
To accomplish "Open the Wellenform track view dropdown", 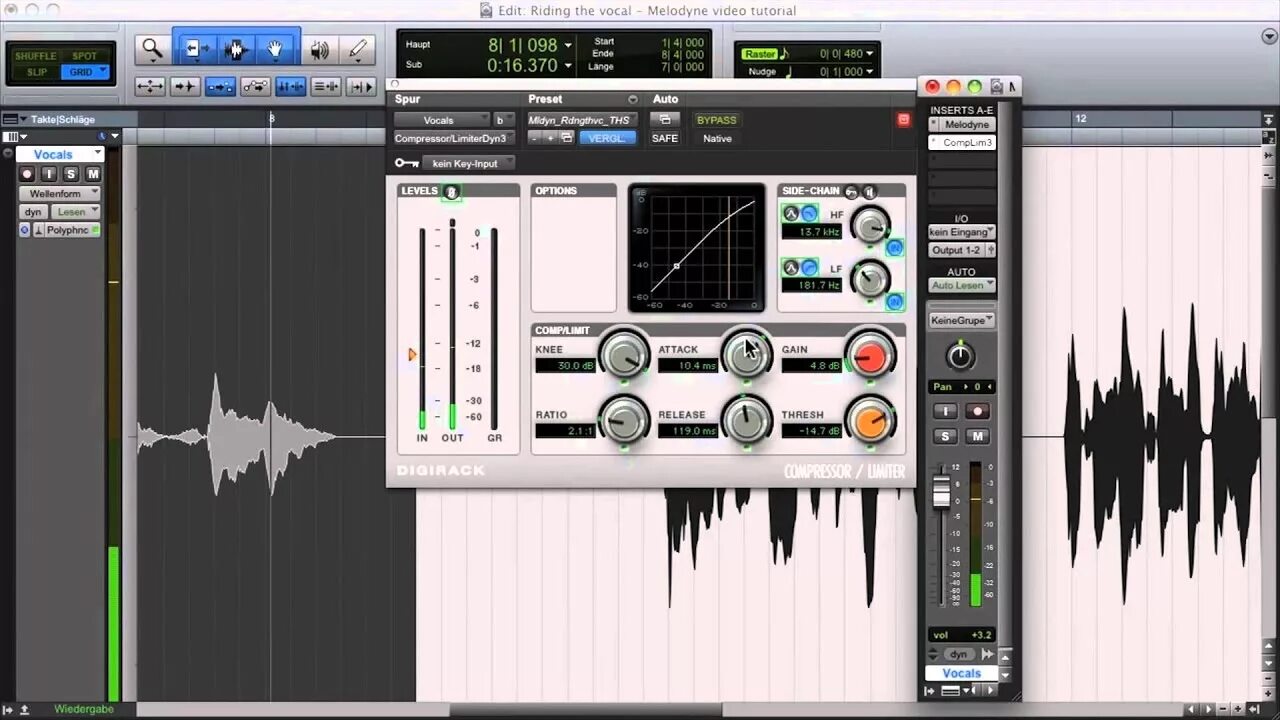I will coord(61,193).
